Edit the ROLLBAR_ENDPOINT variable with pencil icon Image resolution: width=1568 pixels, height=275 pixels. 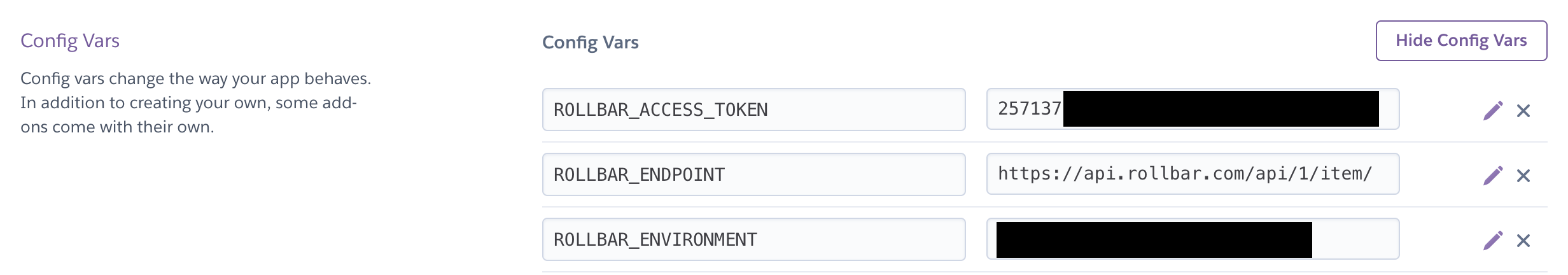pos(1493,176)
